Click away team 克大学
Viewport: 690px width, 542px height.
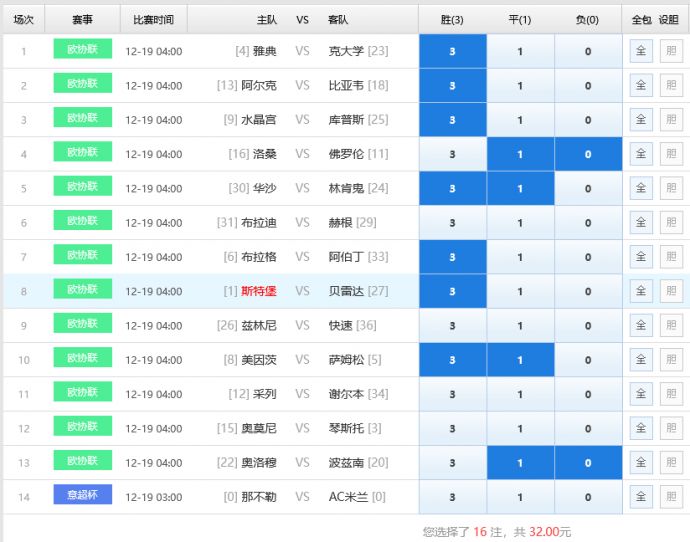click(x=346, y=51)
